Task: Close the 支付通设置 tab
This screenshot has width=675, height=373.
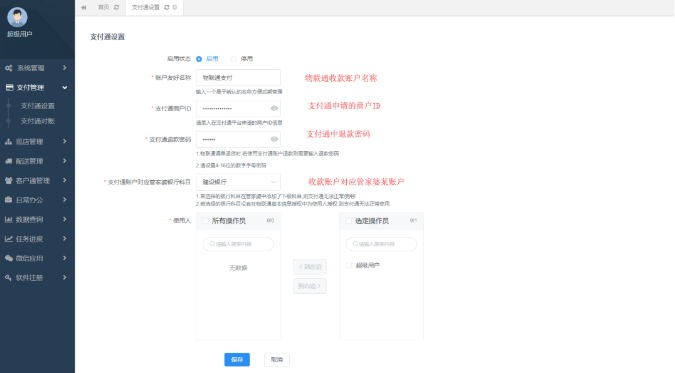Action: [x=175, y=7]
